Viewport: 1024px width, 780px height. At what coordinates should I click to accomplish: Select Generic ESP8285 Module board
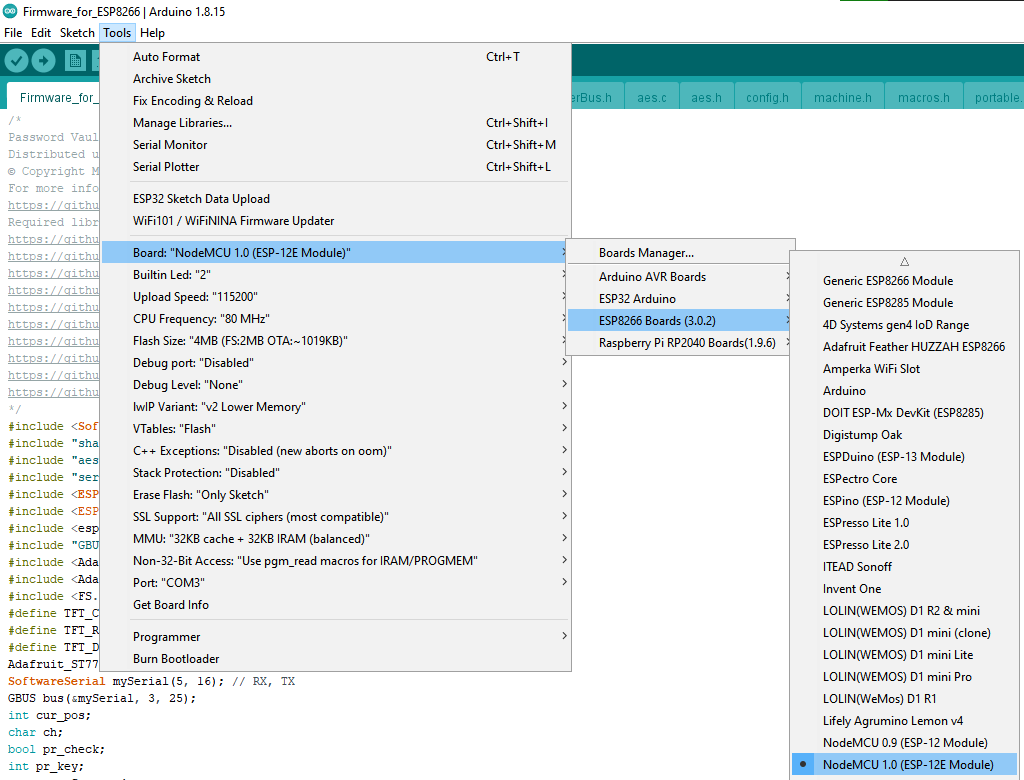tap(904, 303)
